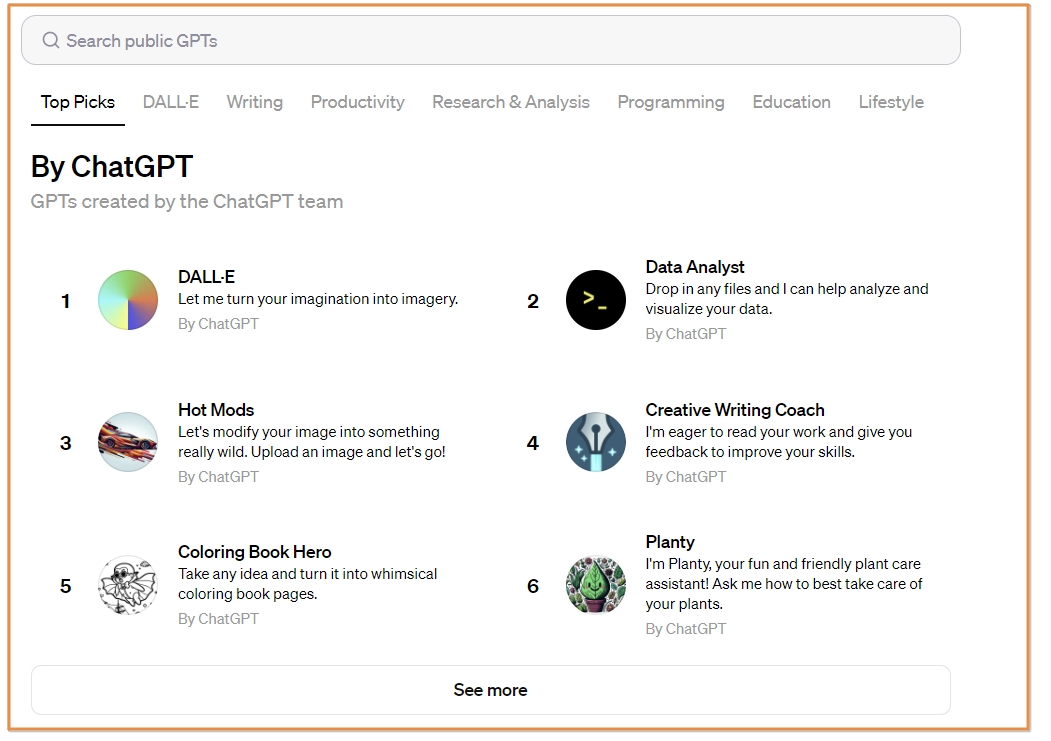Click 'I'm eager to read your work' text
This screenshot has height=741, width=1051.
[x=779, y=442]
